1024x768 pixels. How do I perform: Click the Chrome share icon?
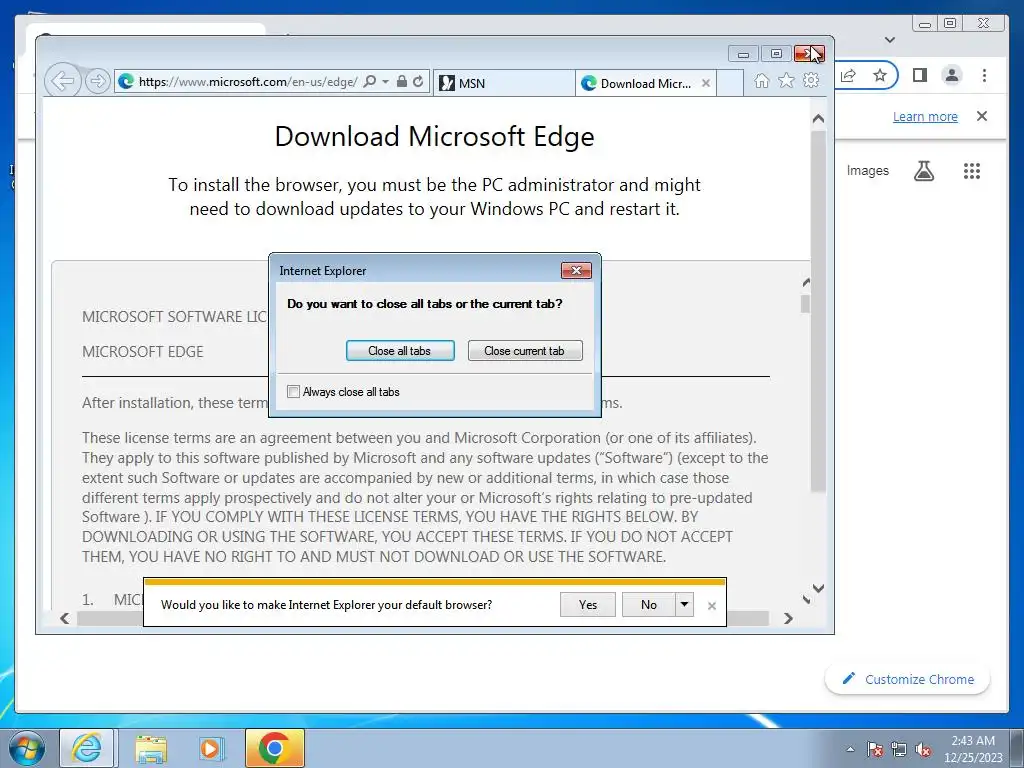[848, 75]
